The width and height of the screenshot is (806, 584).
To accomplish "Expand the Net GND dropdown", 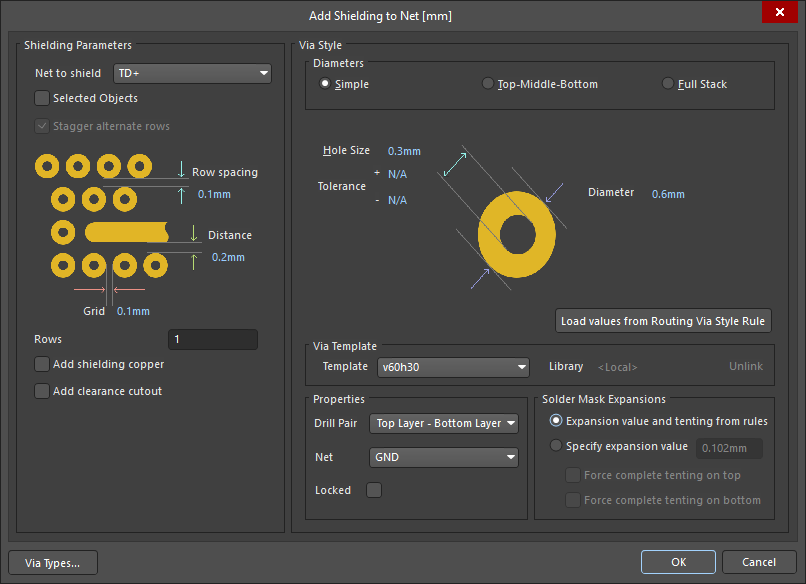I will 444,457.
